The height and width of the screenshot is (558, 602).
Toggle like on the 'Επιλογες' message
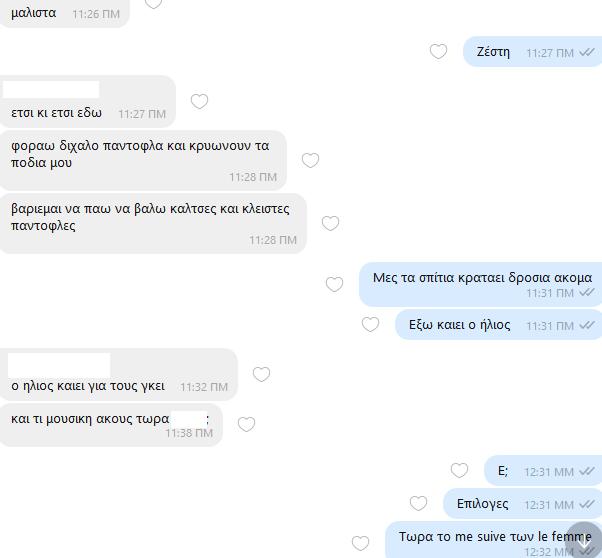click(x=418, y=503)
